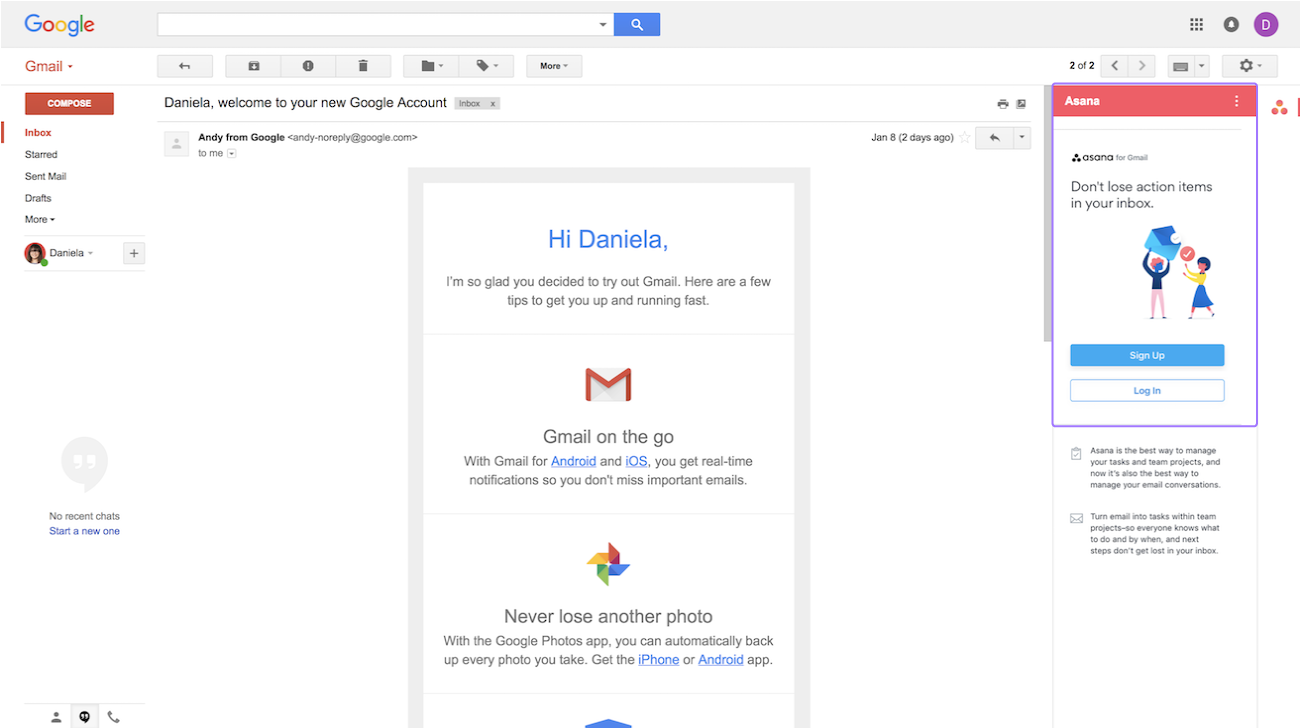This screenshot has height=728, width=1300.
Task: Switch to the Hangouts conversations tab
Action: (x=84, y=717)
